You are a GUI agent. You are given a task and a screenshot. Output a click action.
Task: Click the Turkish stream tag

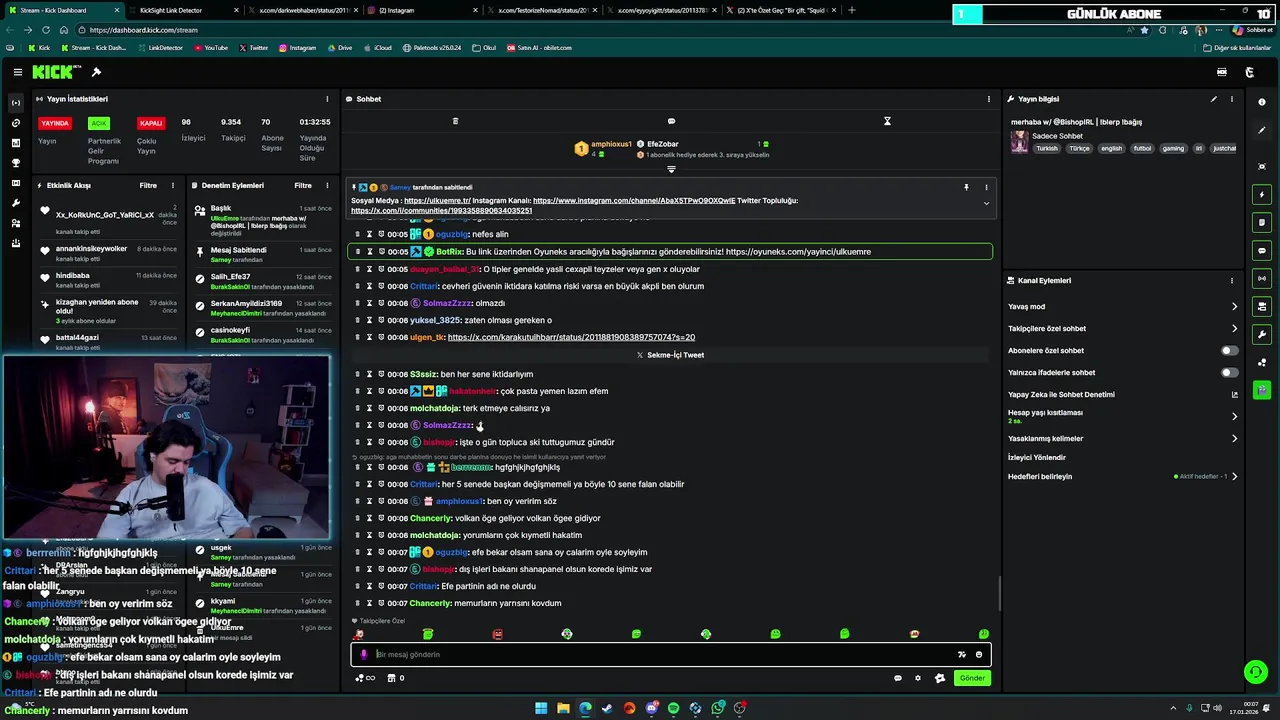click(x=1047, y=148)
